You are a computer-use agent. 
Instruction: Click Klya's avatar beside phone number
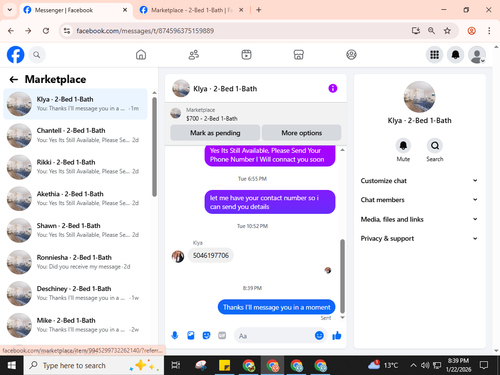click(x=178, y=256)
